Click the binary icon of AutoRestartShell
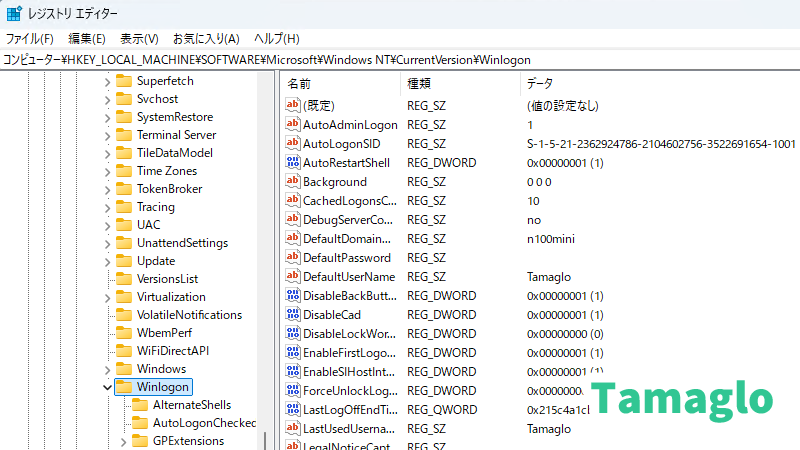800x450 pixels. [292, 162]
